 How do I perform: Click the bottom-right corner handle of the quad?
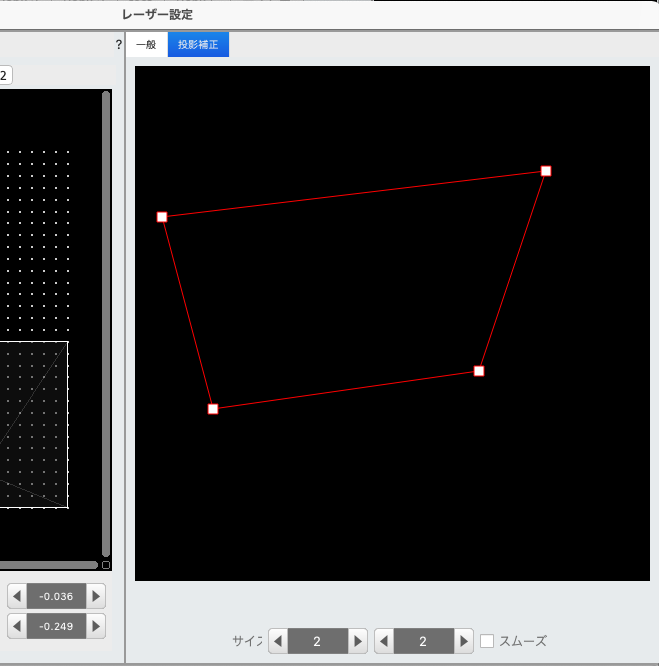tap(479, 371)
